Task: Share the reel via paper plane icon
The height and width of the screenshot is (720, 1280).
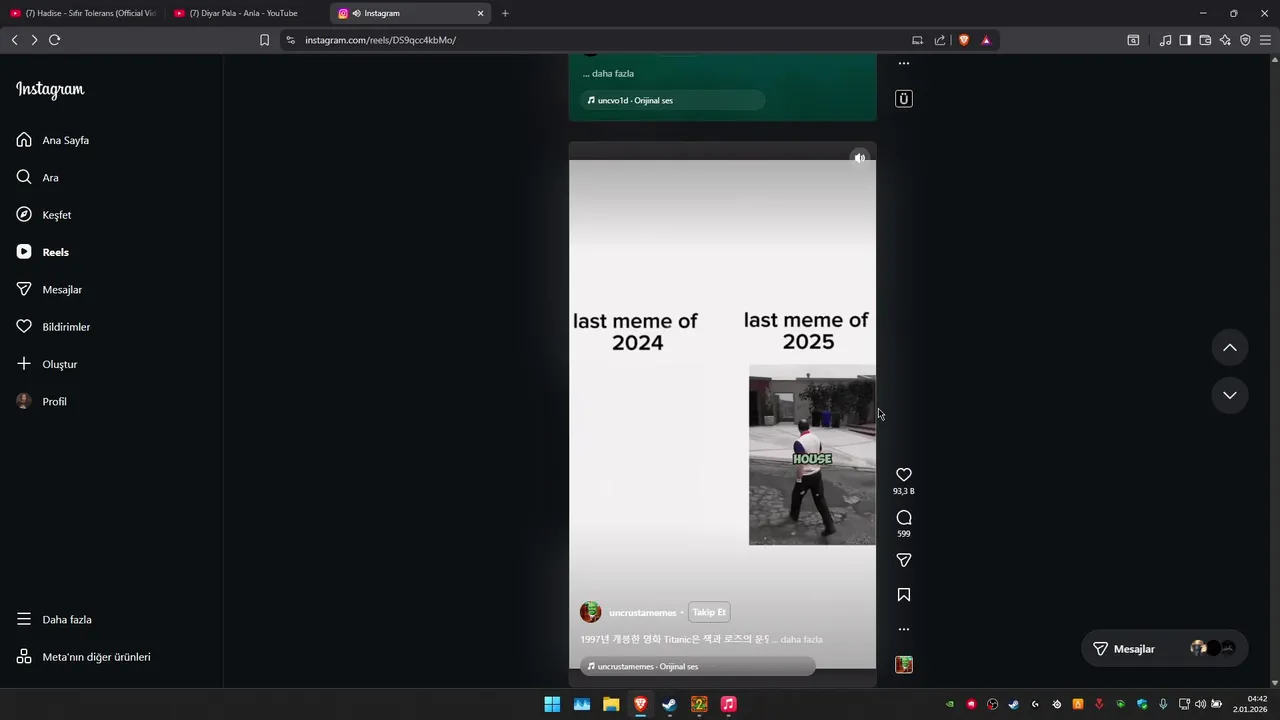Action: point(904,560)
